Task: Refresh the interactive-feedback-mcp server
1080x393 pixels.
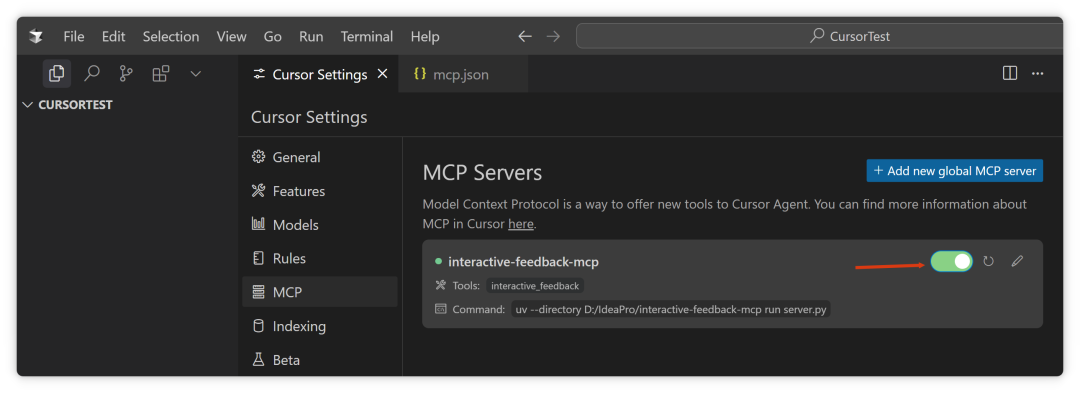Action: (x=988, y=262)
